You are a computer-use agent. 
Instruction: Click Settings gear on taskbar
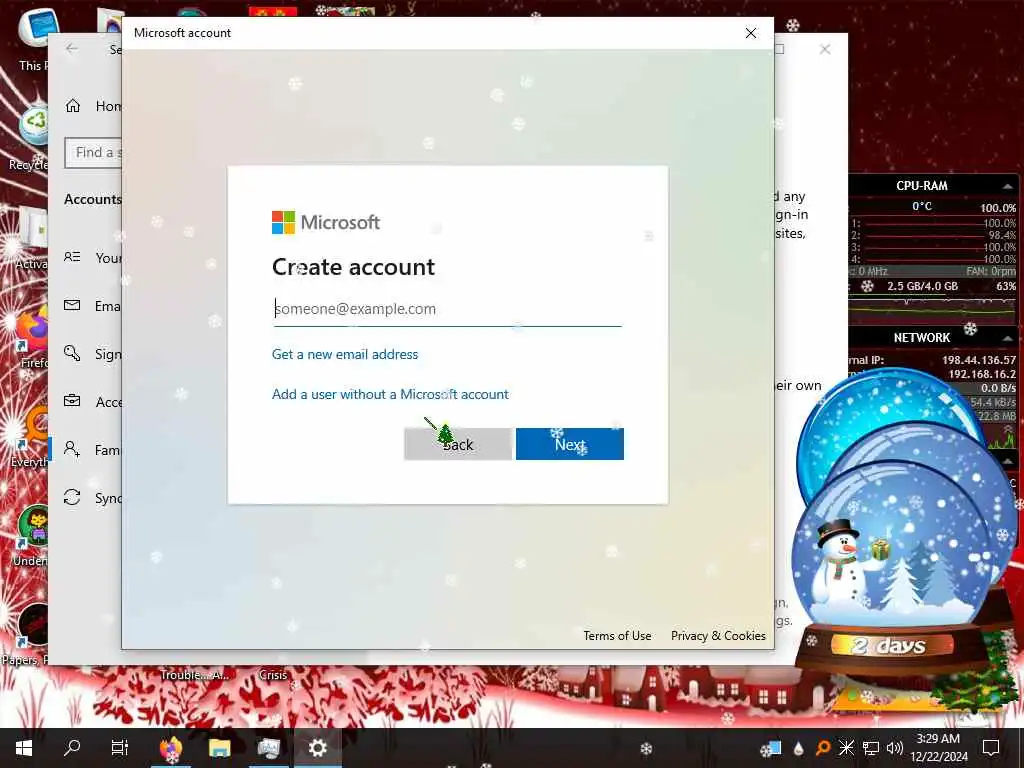coord(317,748)
